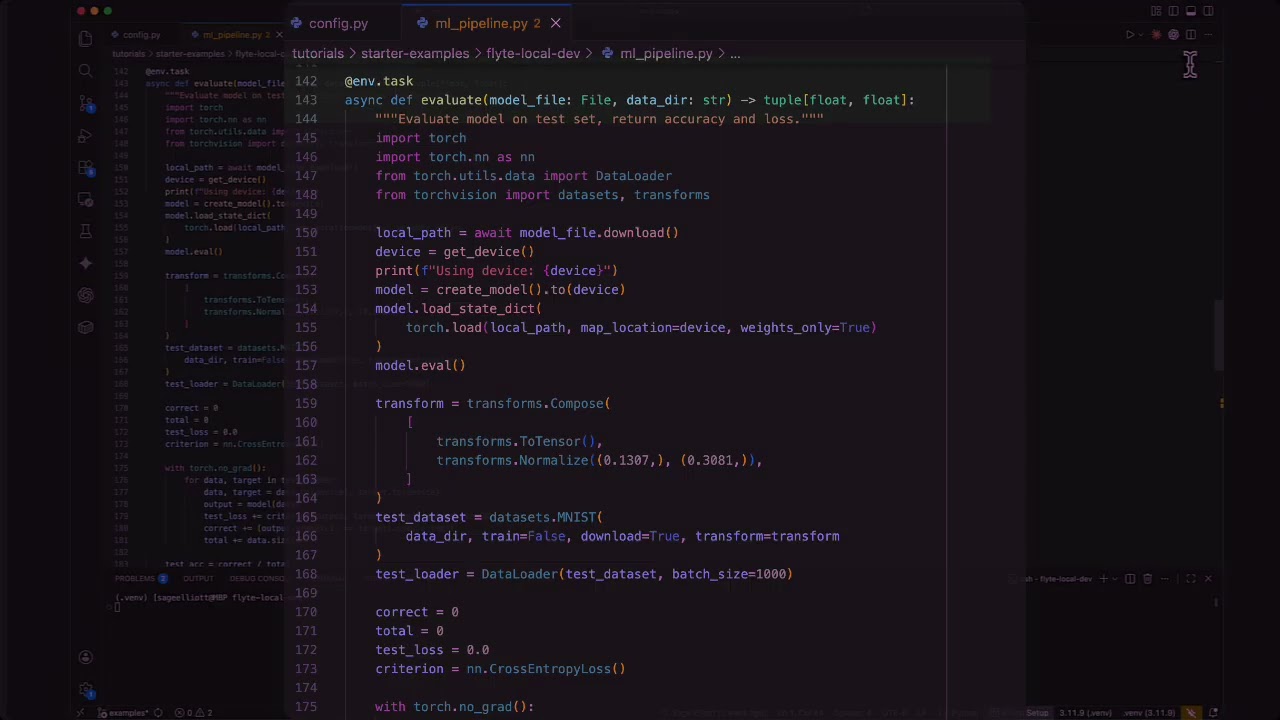Kill the terminal with the trash icon
Image resolution: width=1280 pixels, height=720 pixels.
(1148, 578)
